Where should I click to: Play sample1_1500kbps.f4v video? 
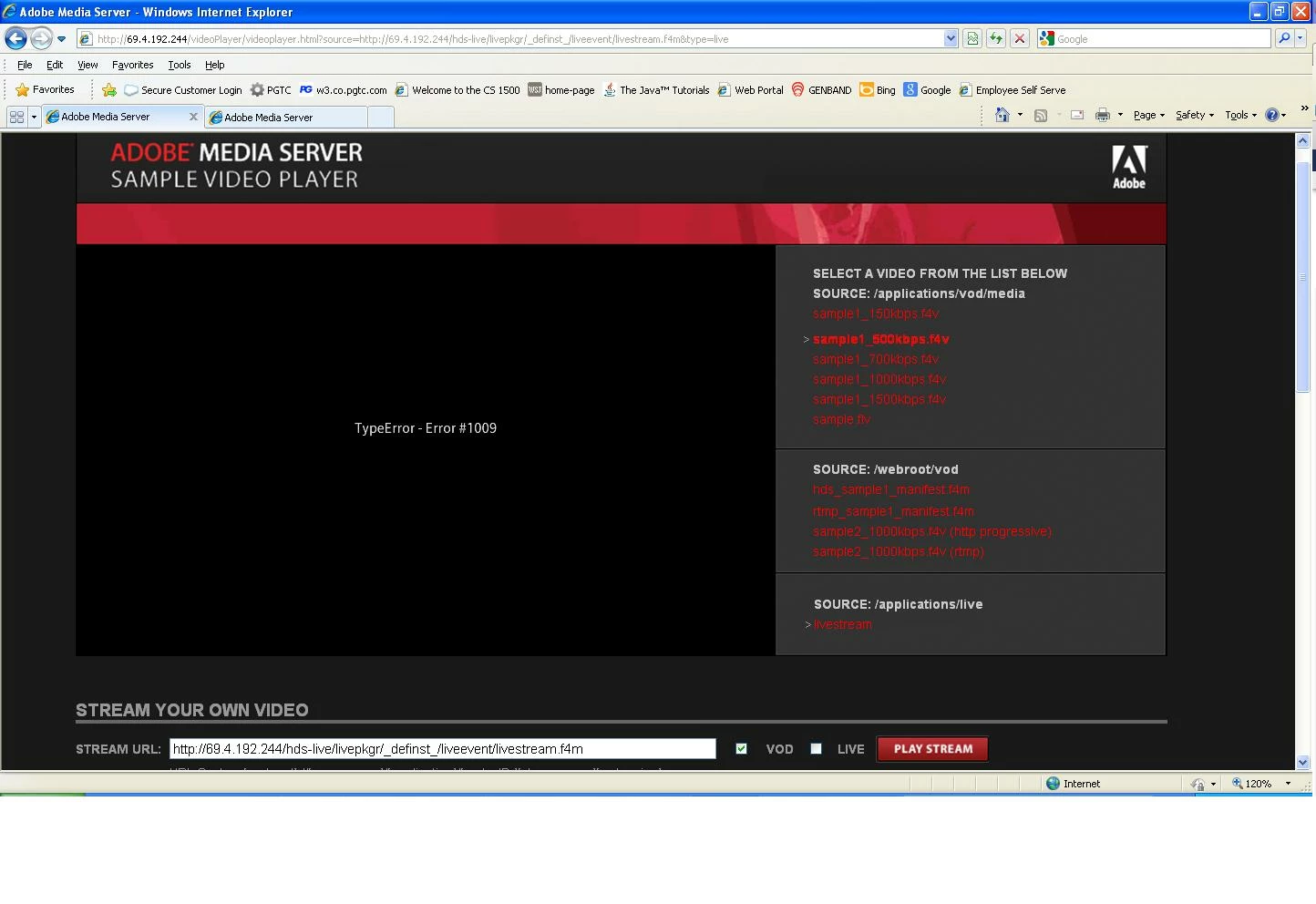coord(879,399)
